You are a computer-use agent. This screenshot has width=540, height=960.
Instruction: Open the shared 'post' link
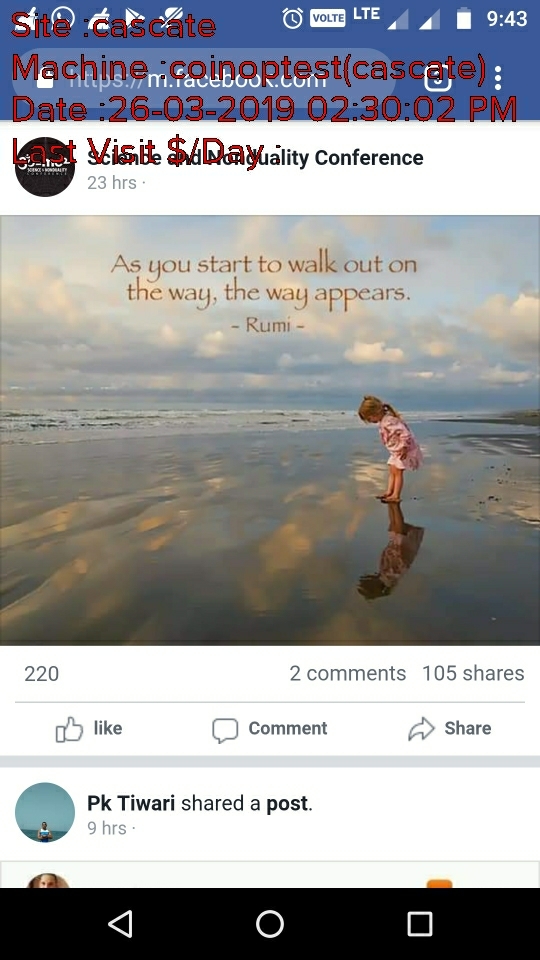[287, 803]
